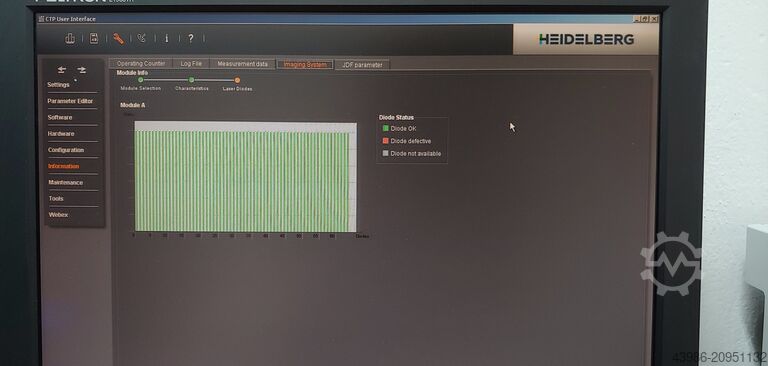The image size is (768, 366).
Task: Click the 'Laser Diodes' step label
Action: pos(238,89)
